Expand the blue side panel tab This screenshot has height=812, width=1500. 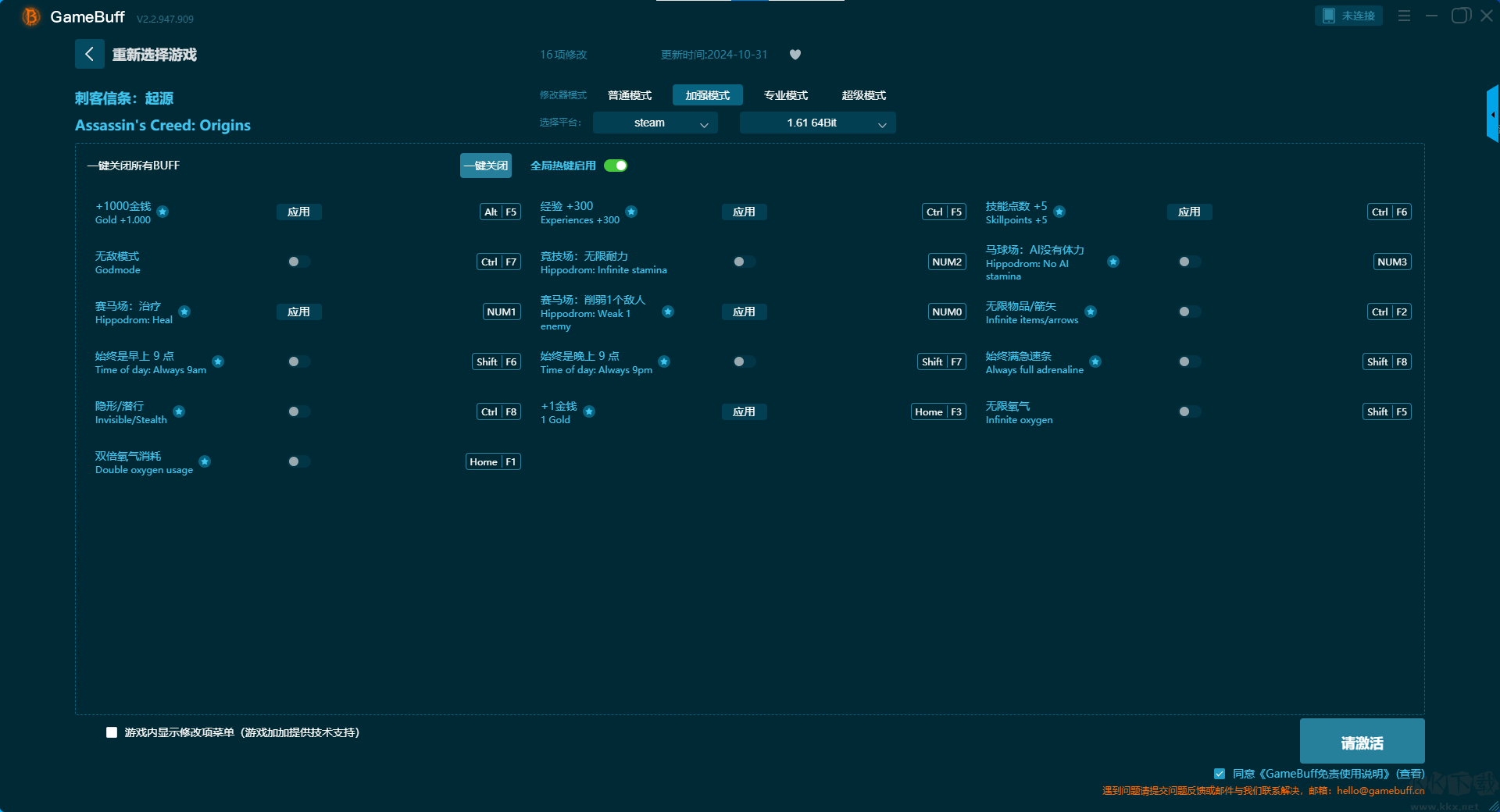(x=1493, y=114)
